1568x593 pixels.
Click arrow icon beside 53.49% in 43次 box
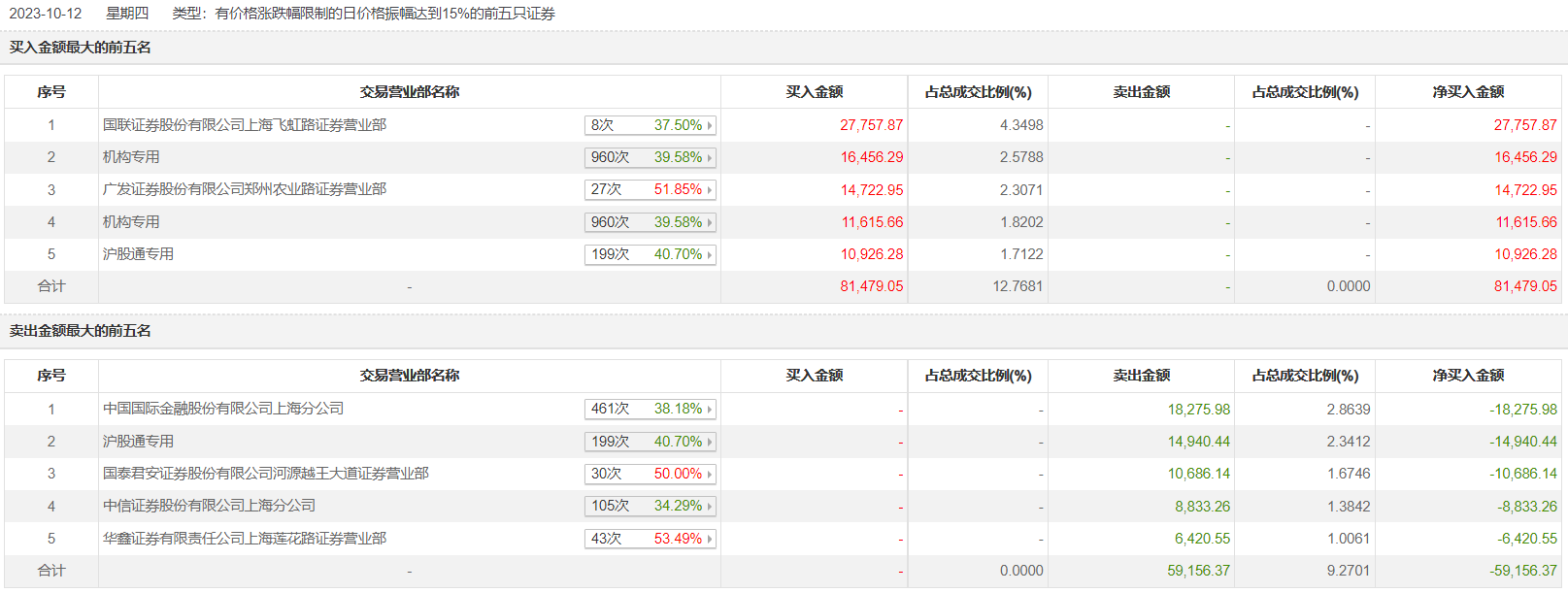pyautogui.click(x=710, y=540)
